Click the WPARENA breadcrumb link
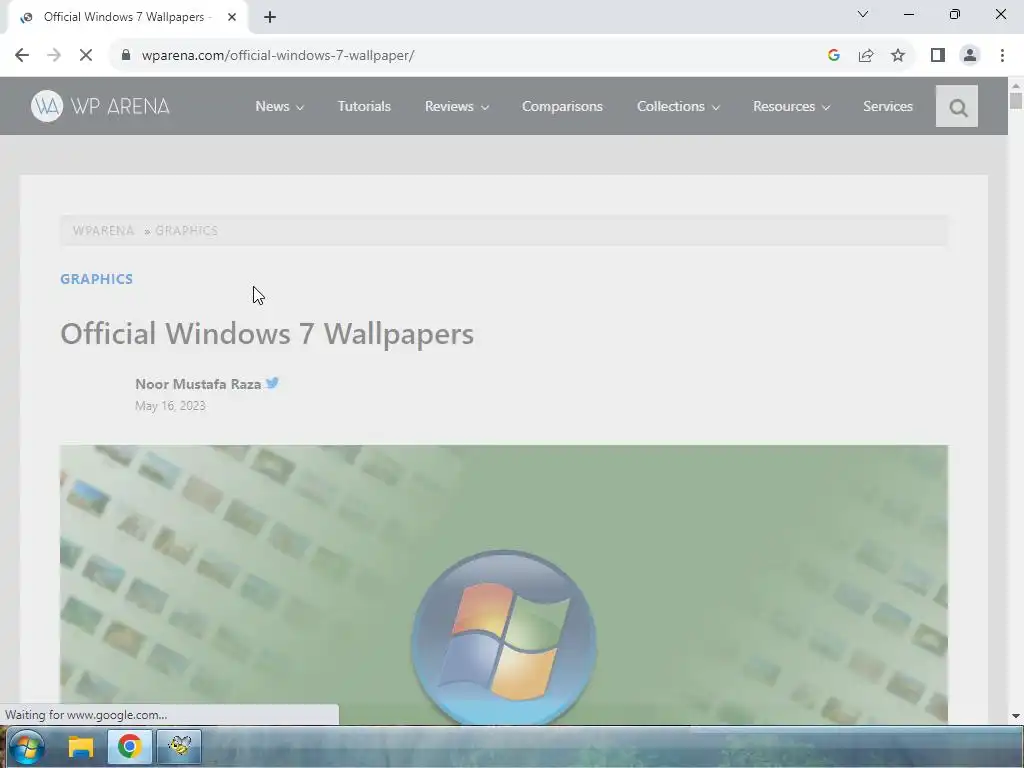This screenshot has height=768, width=1024. point(103,231)
